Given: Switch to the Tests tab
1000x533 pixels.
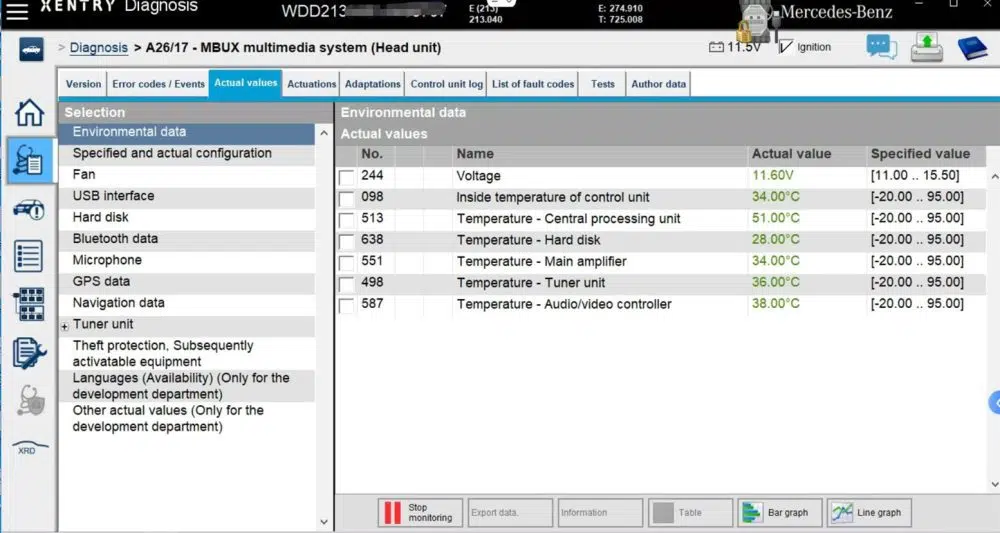Looking at the screenshot, I should coord(603,84).
